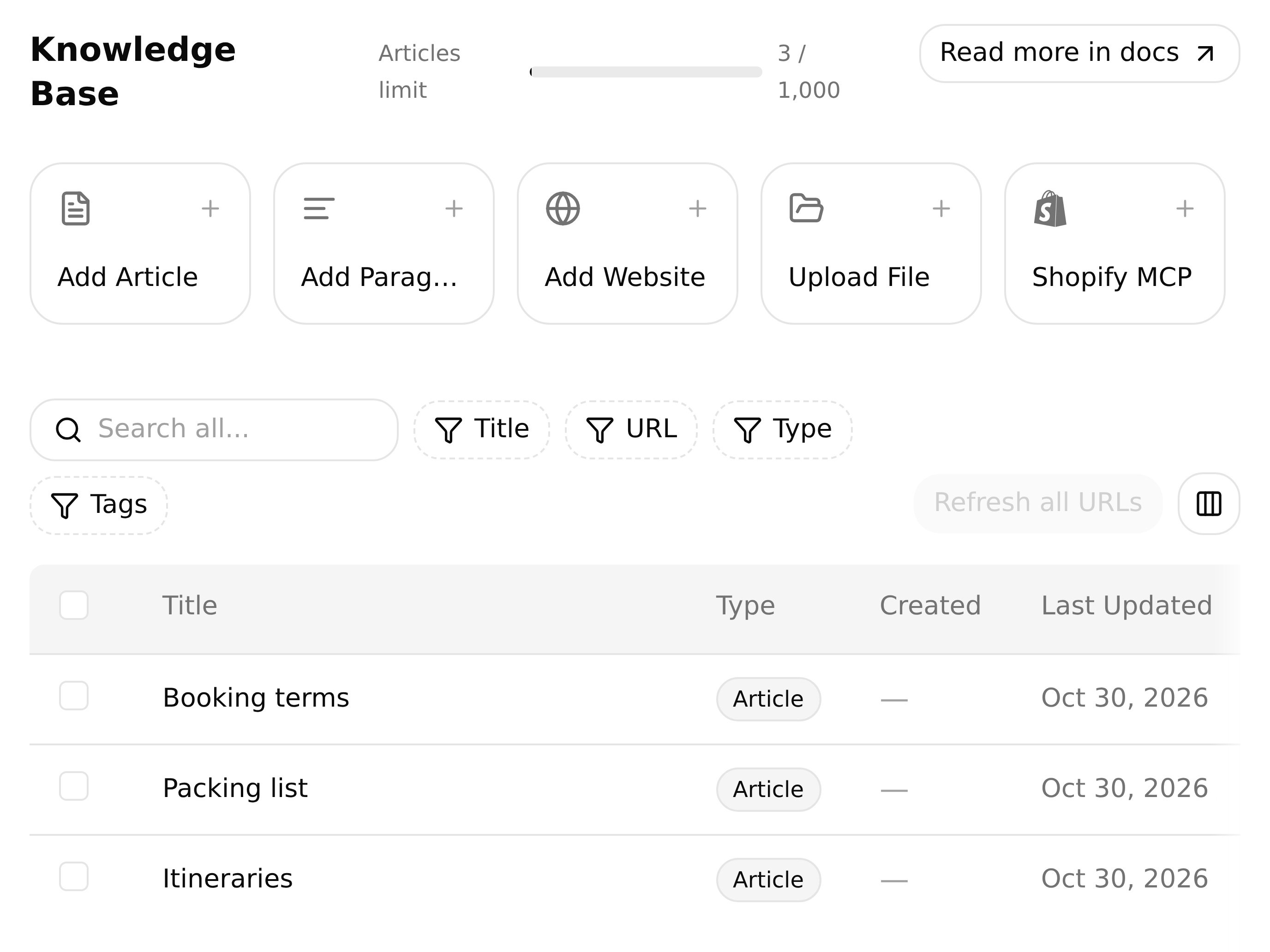Screen dimensions: 1270x952
Task: Open the Itineraries article
Action: [228, 879]
